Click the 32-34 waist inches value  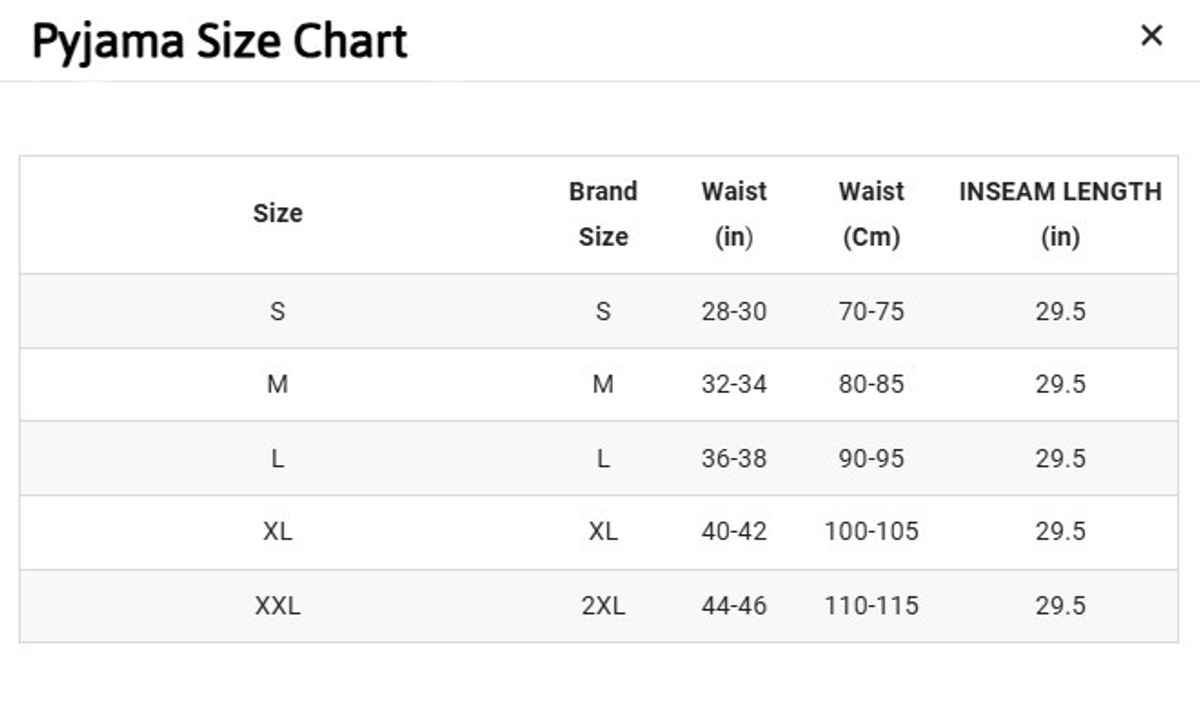pos(734,384)
